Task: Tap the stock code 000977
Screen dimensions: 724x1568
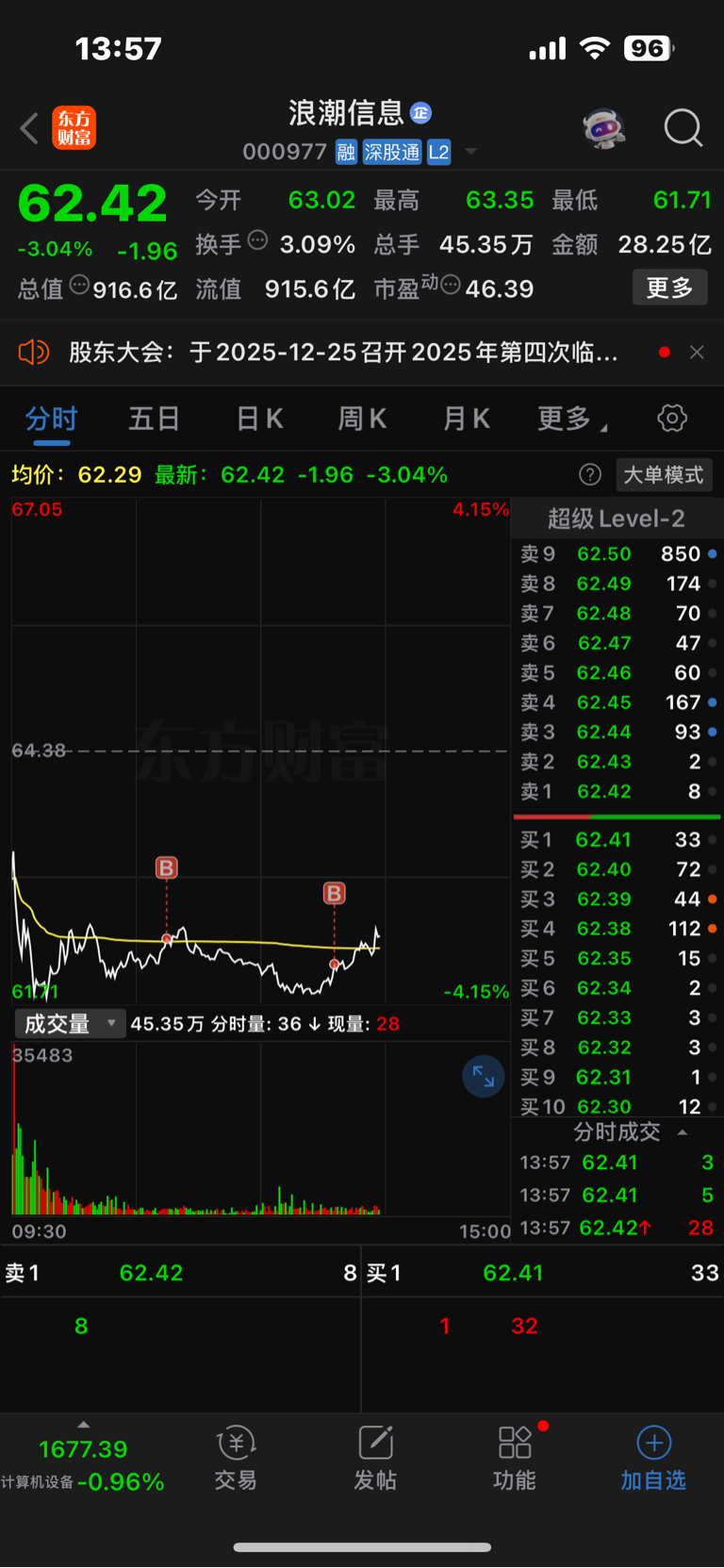Action: tap(285, 152)
